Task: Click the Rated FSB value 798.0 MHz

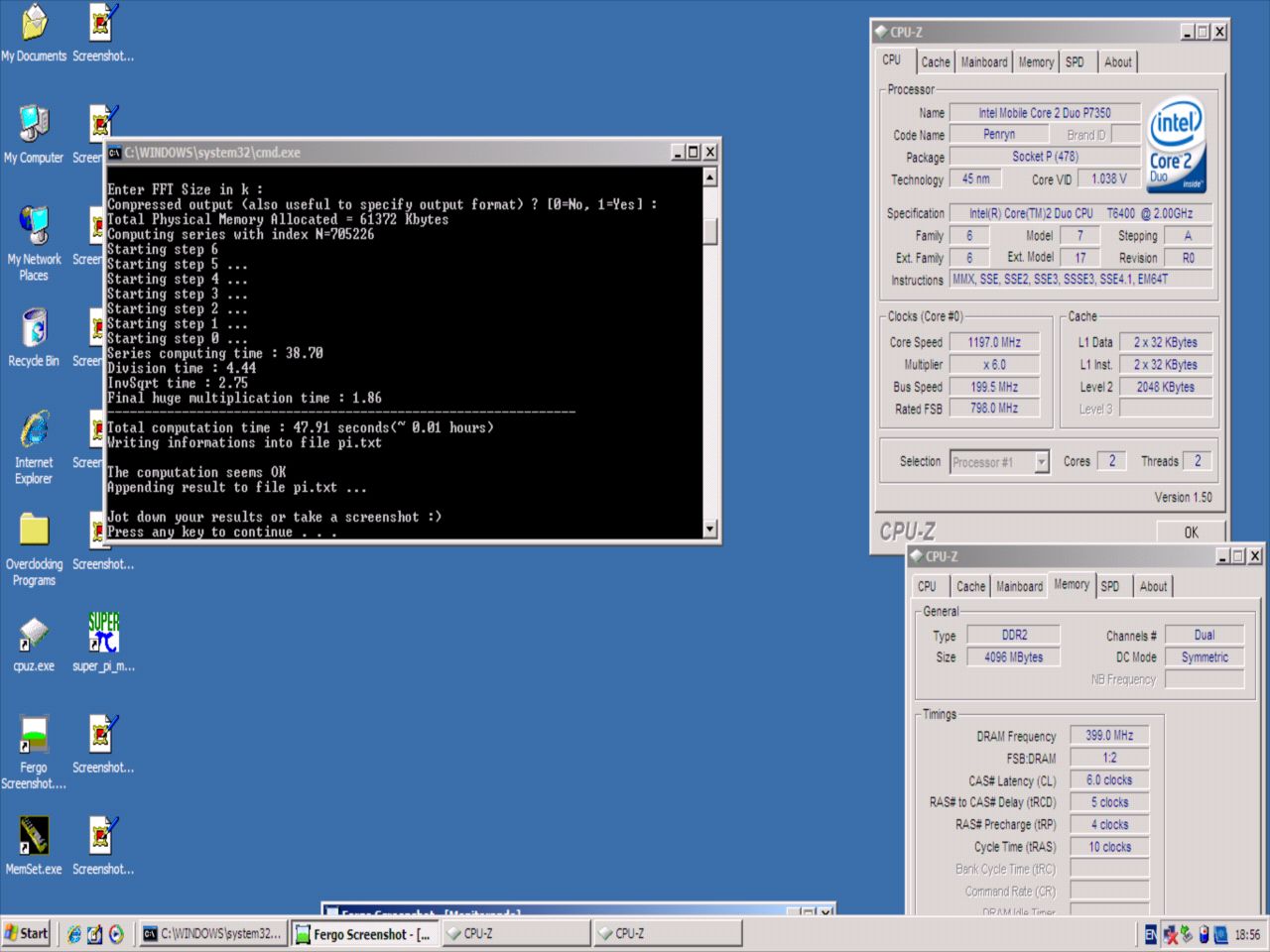Action: 994,408
